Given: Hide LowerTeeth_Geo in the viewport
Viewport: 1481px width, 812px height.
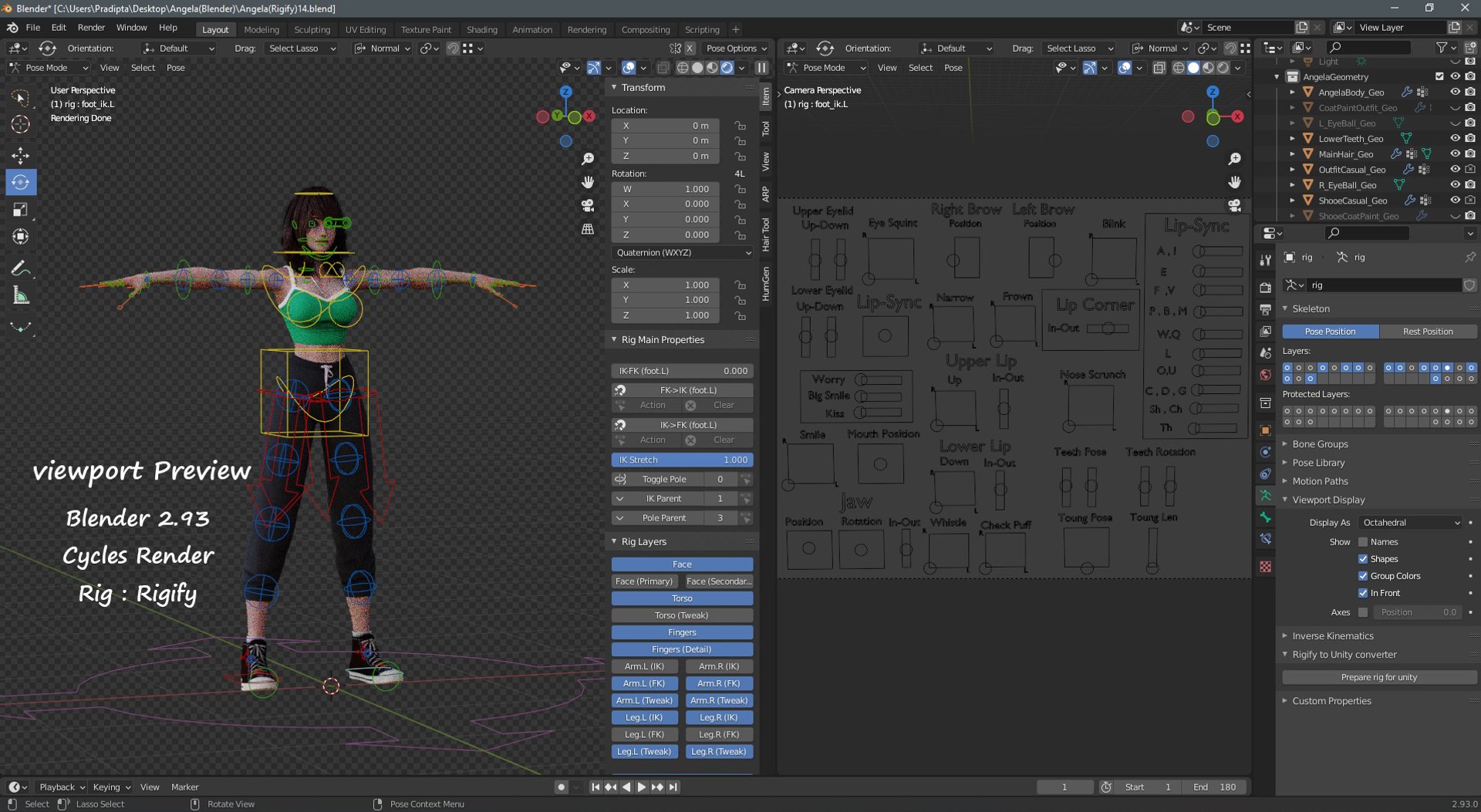Looking at the screenshot, I should [x=1455, y=139].
